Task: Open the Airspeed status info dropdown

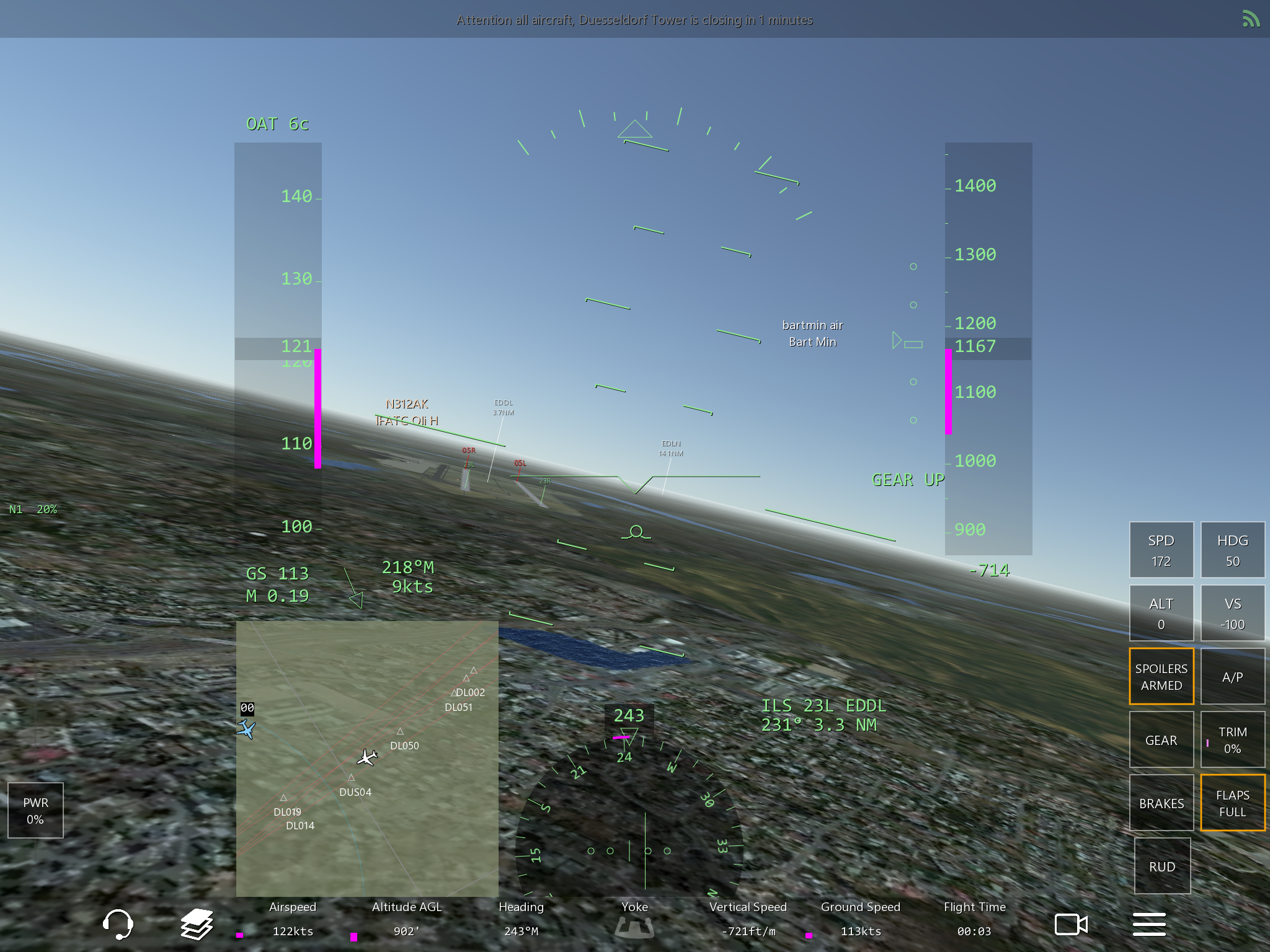Action: pyautogui.click(x=293, y=919)
